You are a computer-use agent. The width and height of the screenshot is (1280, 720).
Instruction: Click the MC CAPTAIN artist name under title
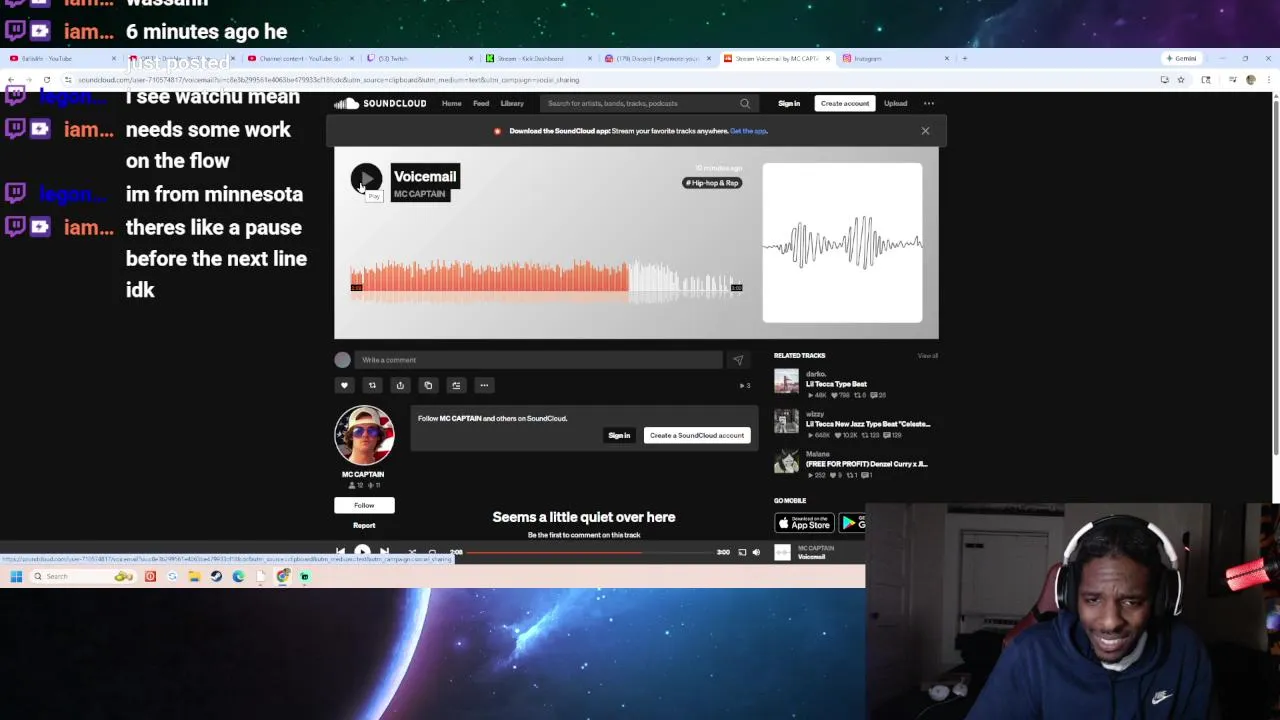tap(419, 194)
